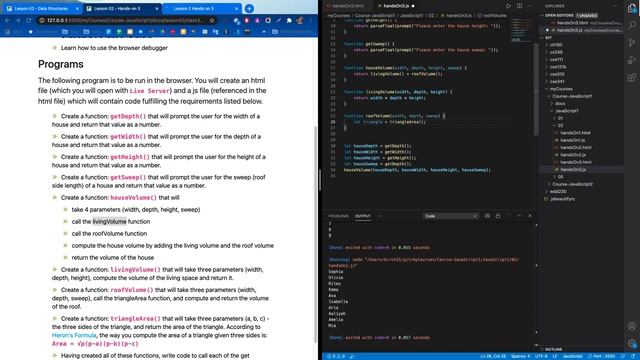The height and width of the screenshot is (360, 640).
Task: Follow the Heron's Formula link
Action: click(74, 335)
